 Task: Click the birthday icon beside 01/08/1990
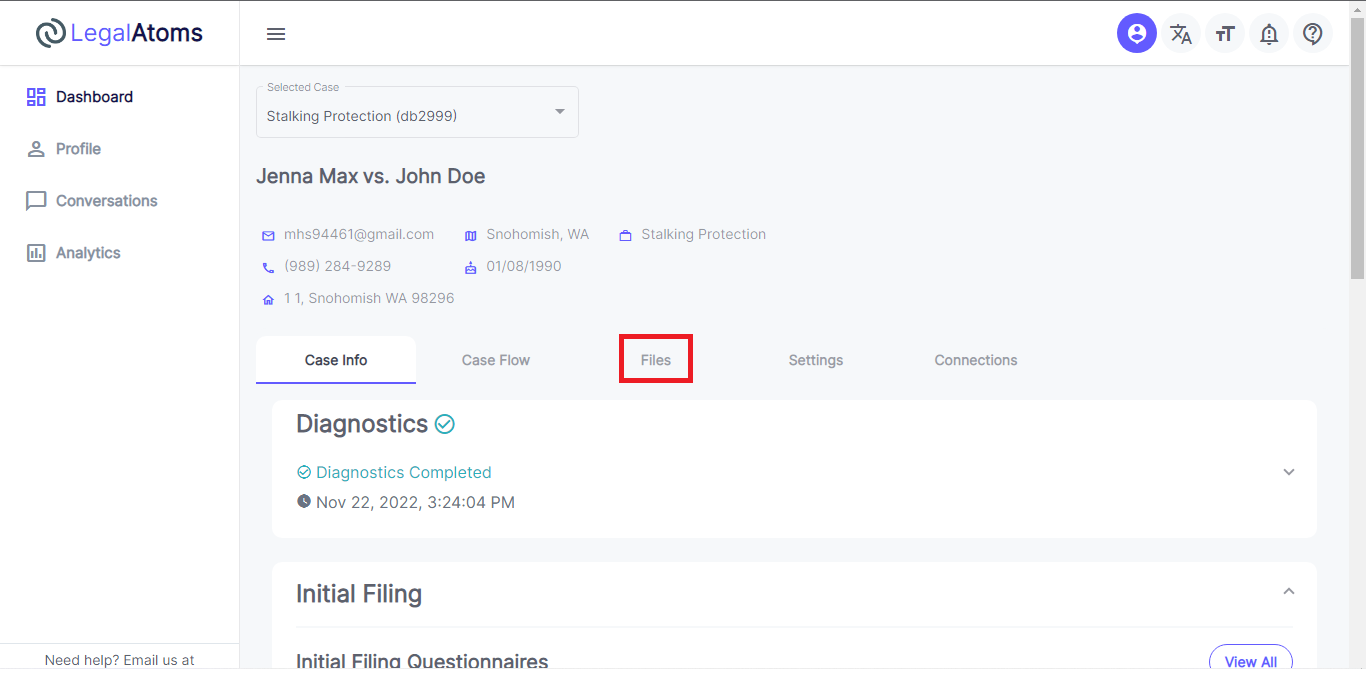(x=471, y=267)
